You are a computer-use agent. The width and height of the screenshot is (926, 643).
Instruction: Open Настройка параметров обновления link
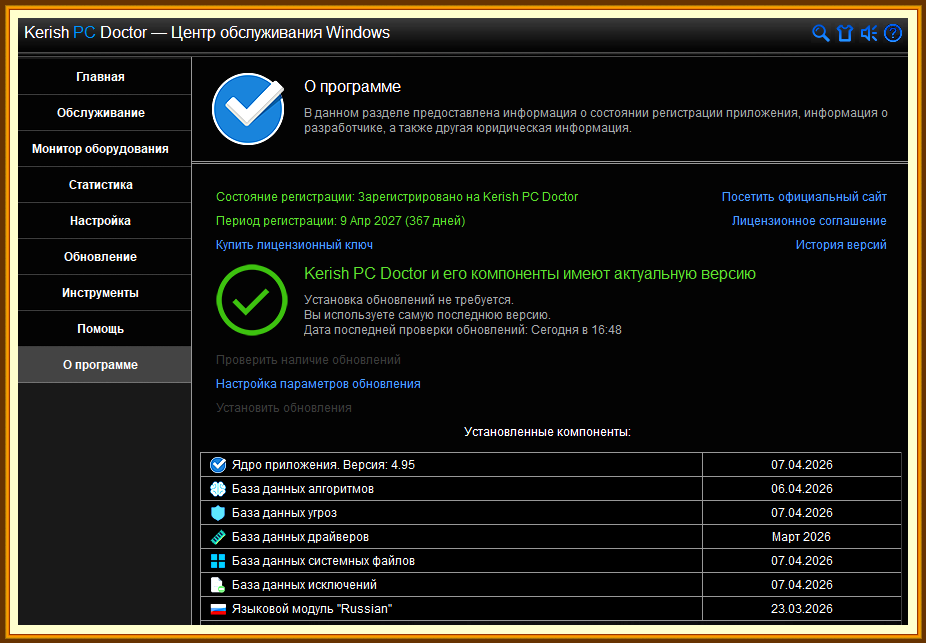click(318, 384)
